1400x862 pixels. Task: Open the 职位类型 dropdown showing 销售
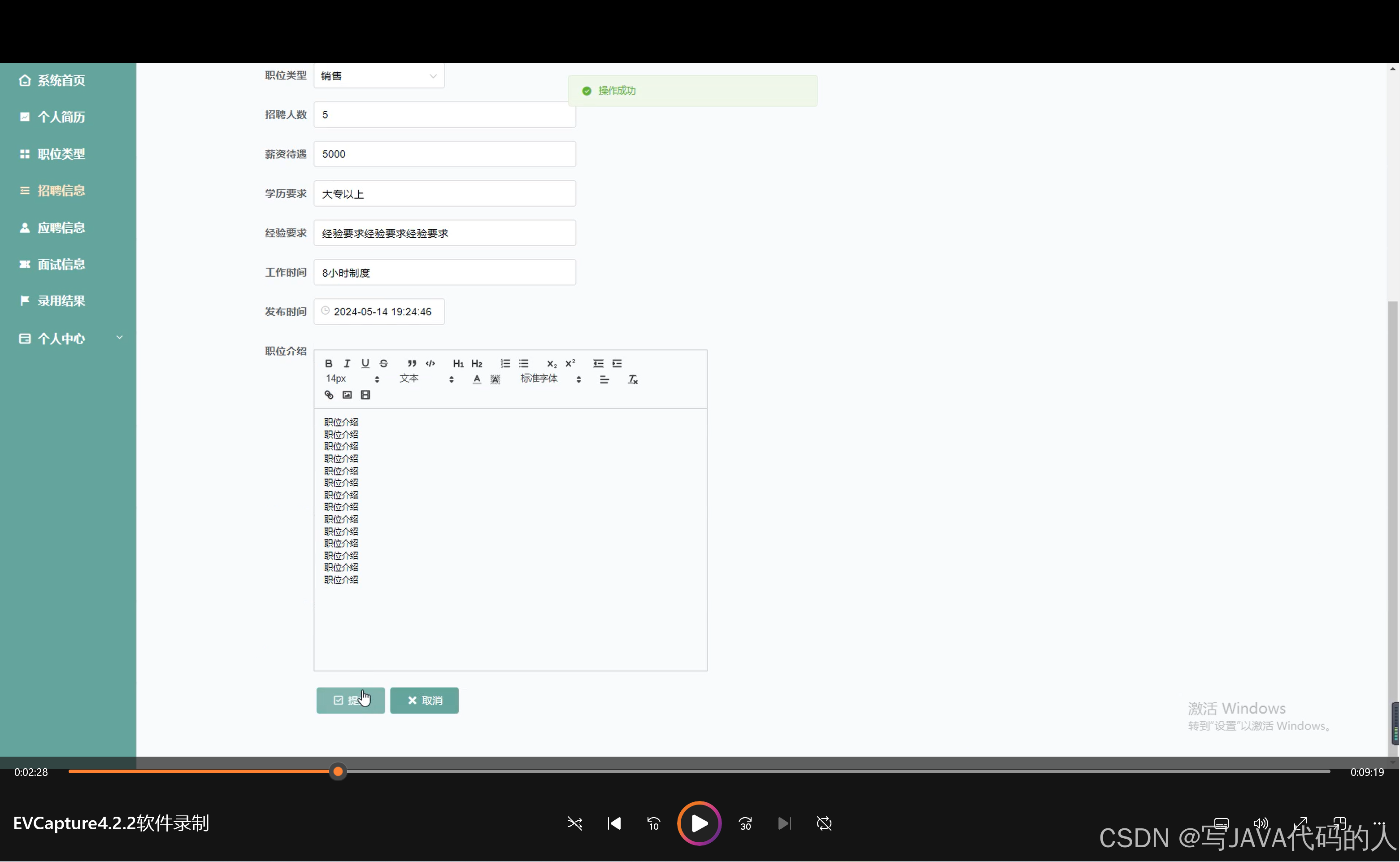(x=378, y=76)
